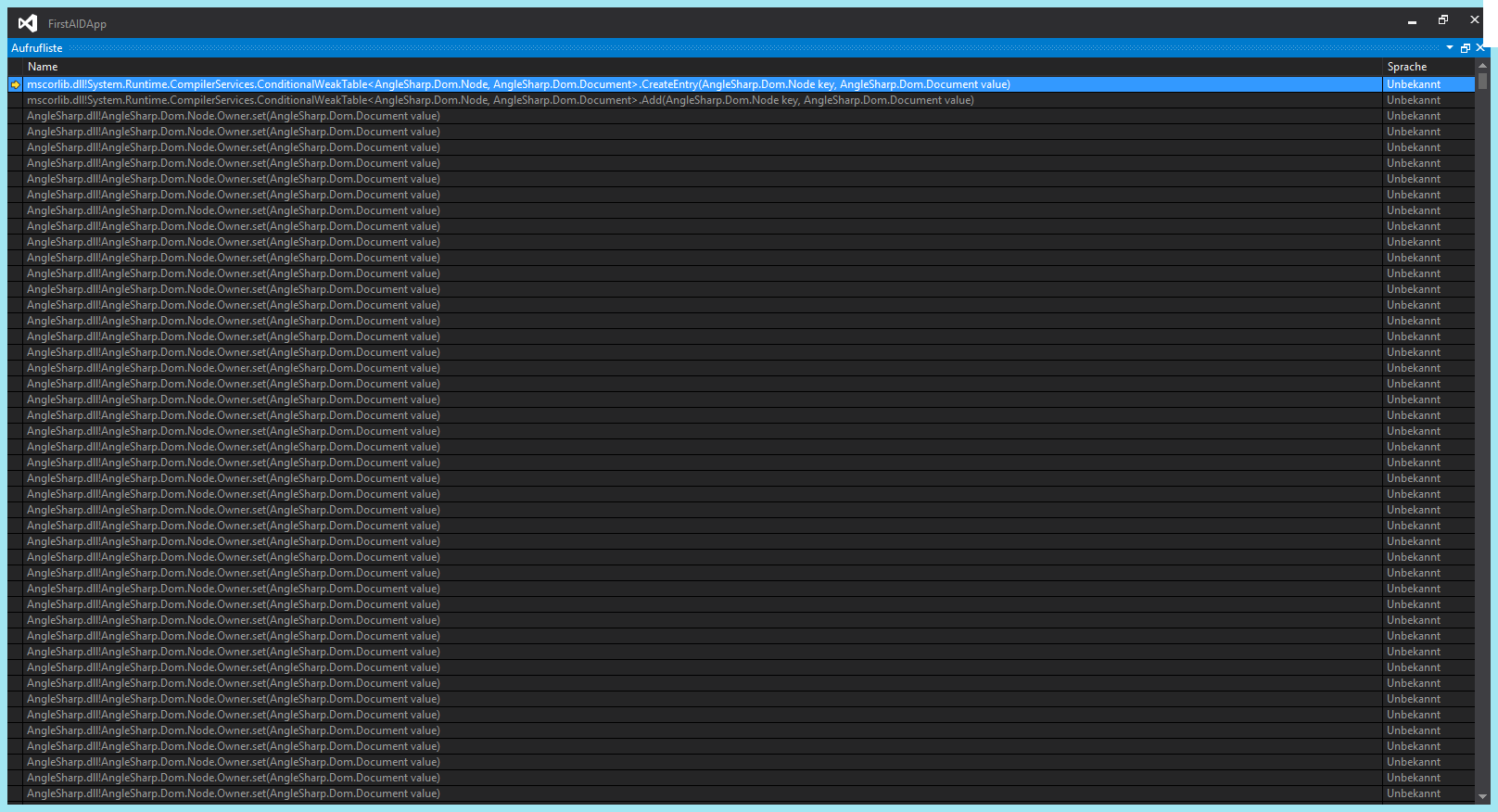Click the Aufrufliste panel title
The image size is (1498, 812).
coord(37,48)
